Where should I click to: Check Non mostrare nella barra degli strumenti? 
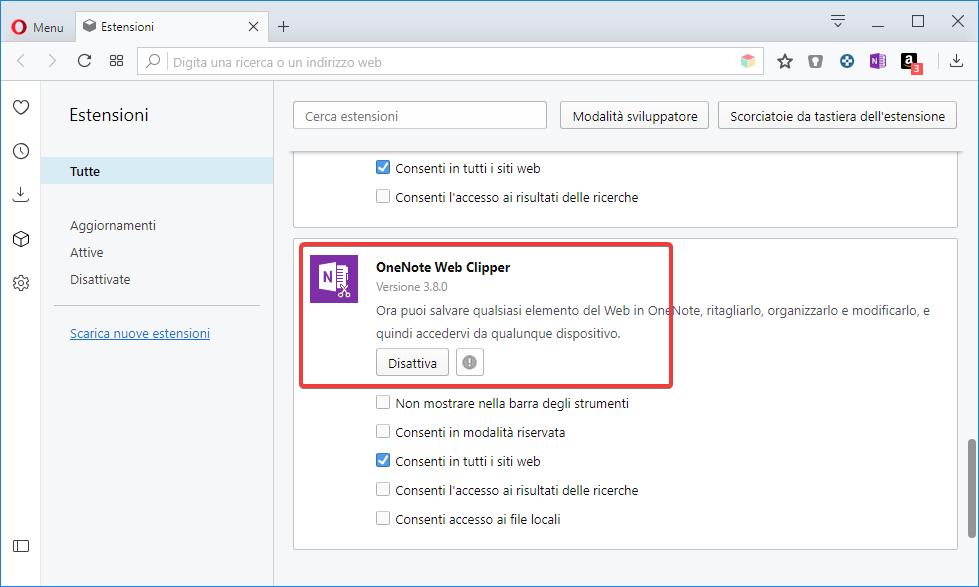(383, 402)
